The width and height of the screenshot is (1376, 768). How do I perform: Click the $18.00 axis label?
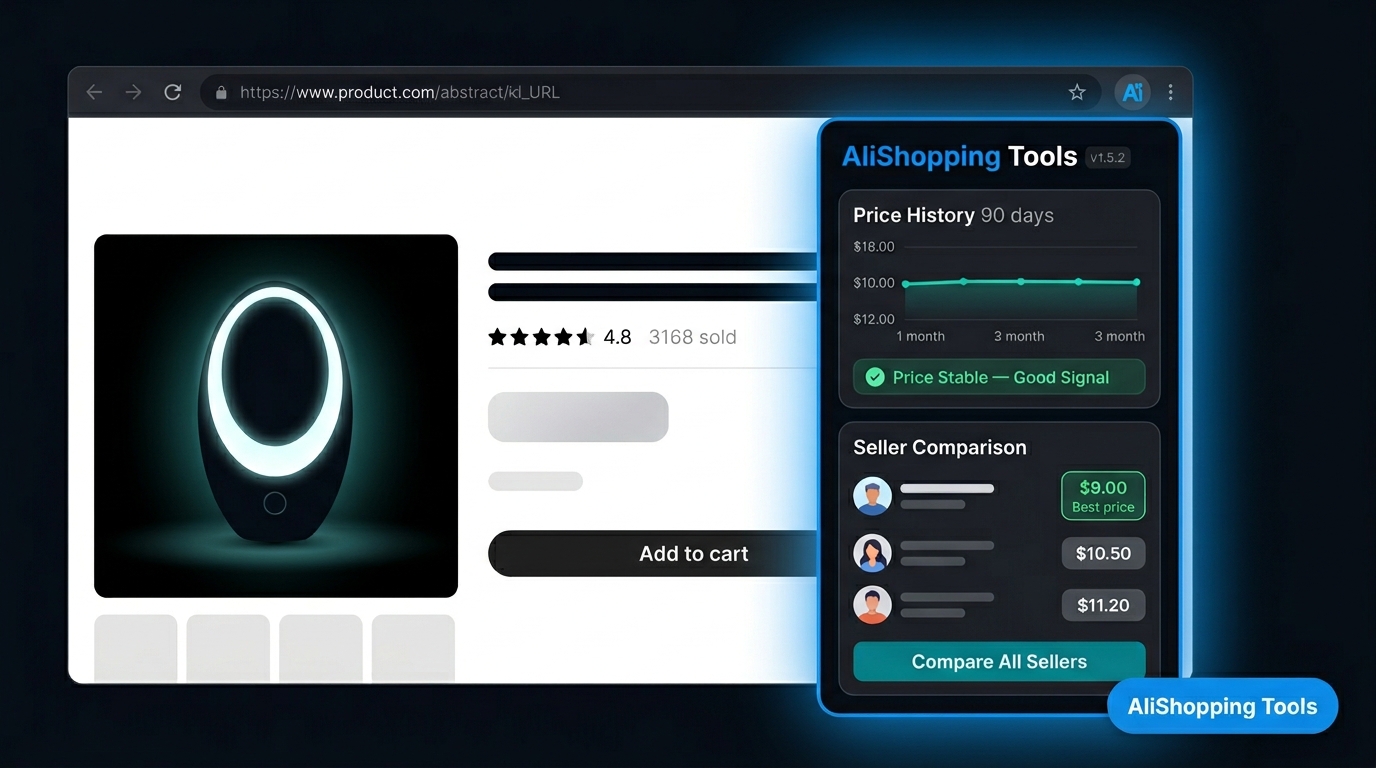pos(874,246)
